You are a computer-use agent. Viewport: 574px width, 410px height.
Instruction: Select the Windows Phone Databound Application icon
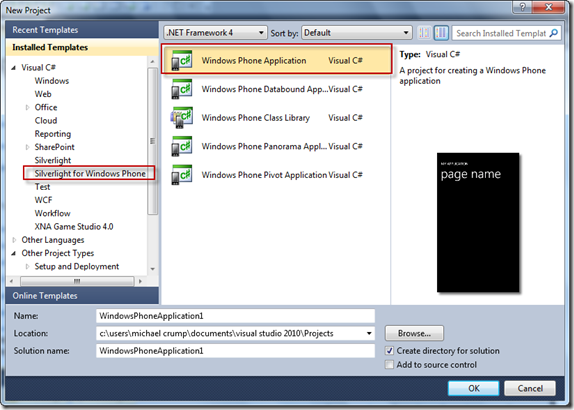tap(182, 89)
